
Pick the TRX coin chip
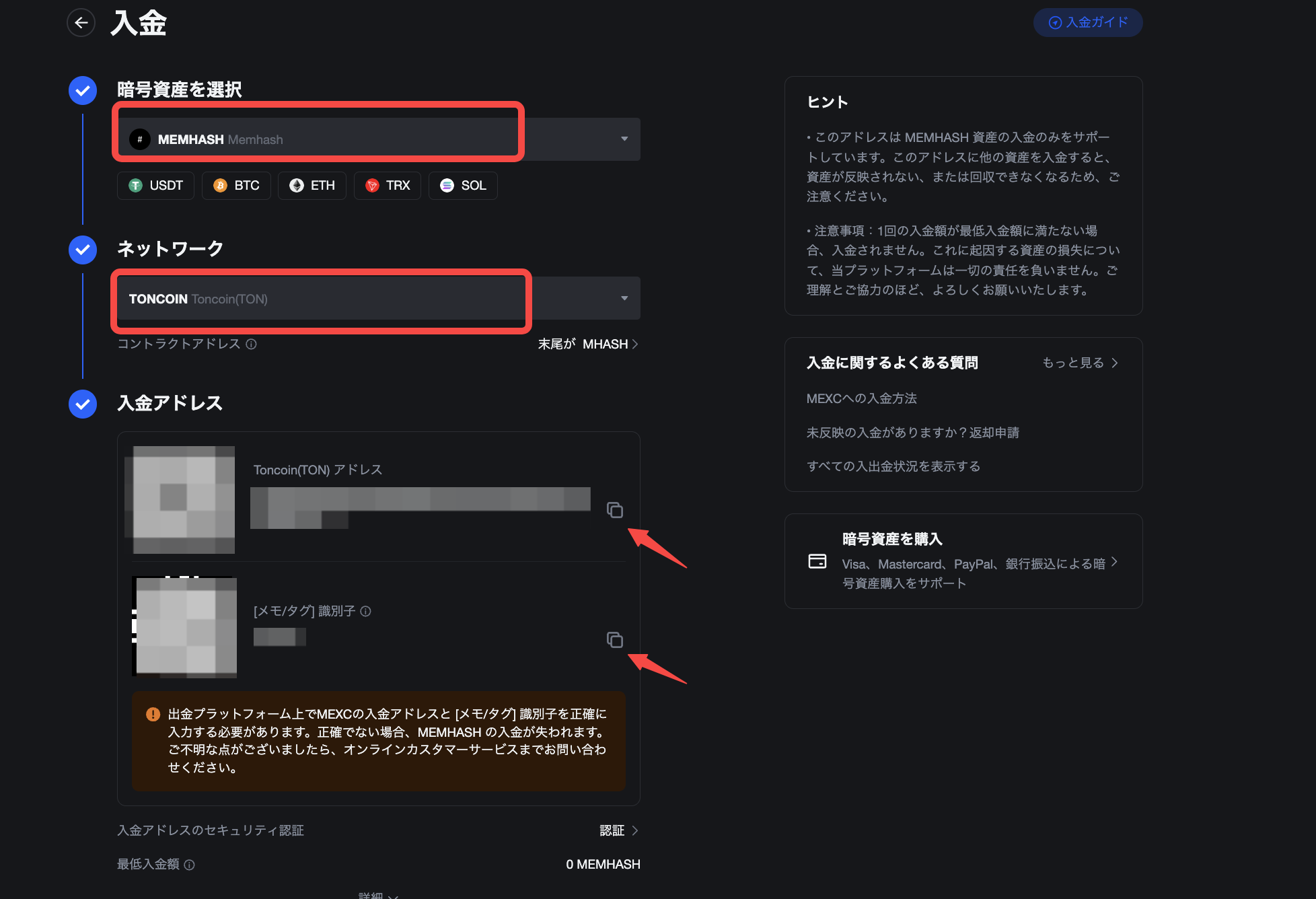coord(388,186)
